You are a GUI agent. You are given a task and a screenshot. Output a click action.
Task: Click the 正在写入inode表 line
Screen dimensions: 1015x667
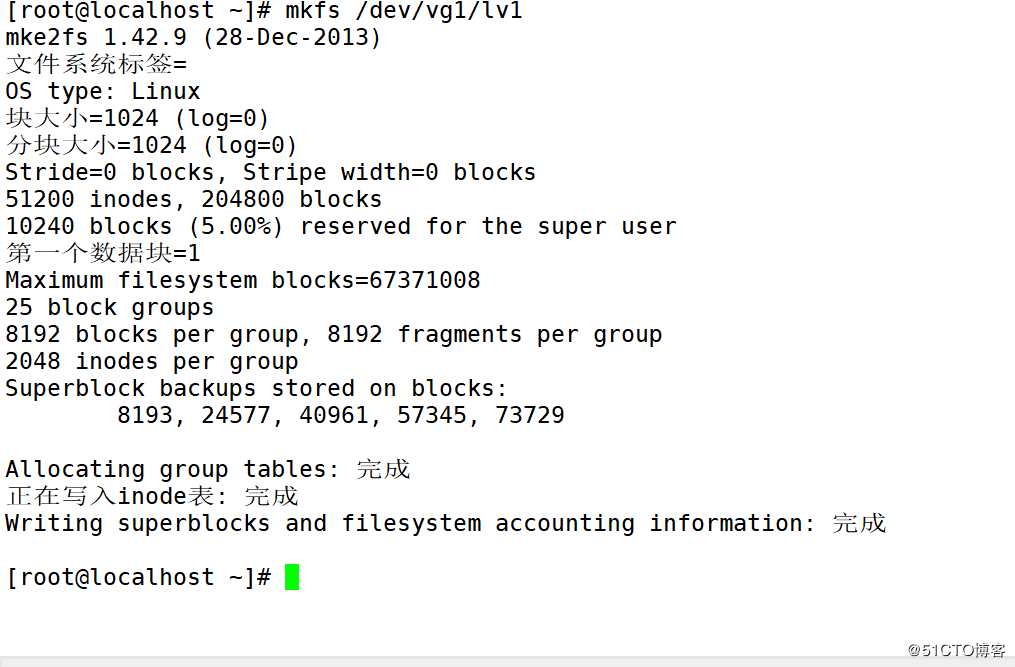(152, 496)
